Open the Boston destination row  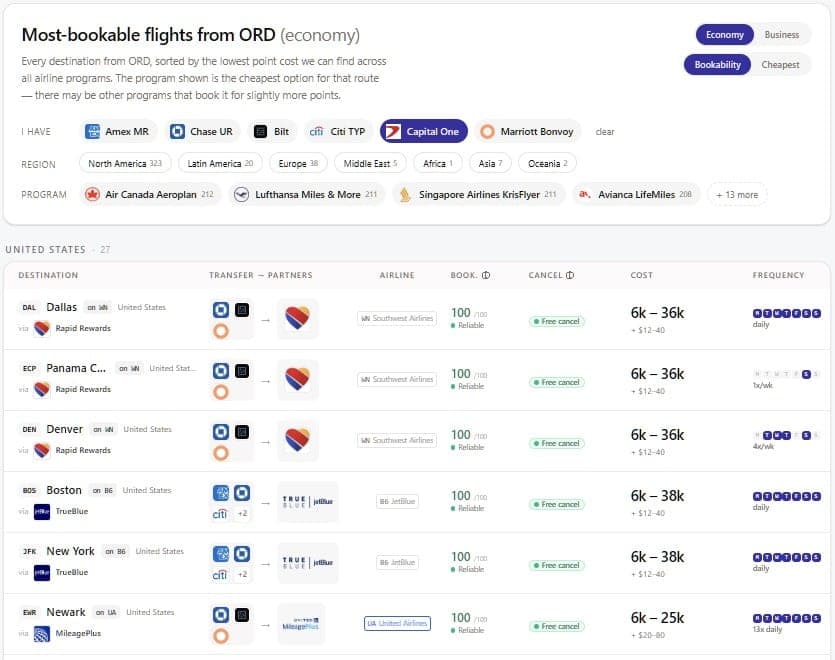pos(416,502)
